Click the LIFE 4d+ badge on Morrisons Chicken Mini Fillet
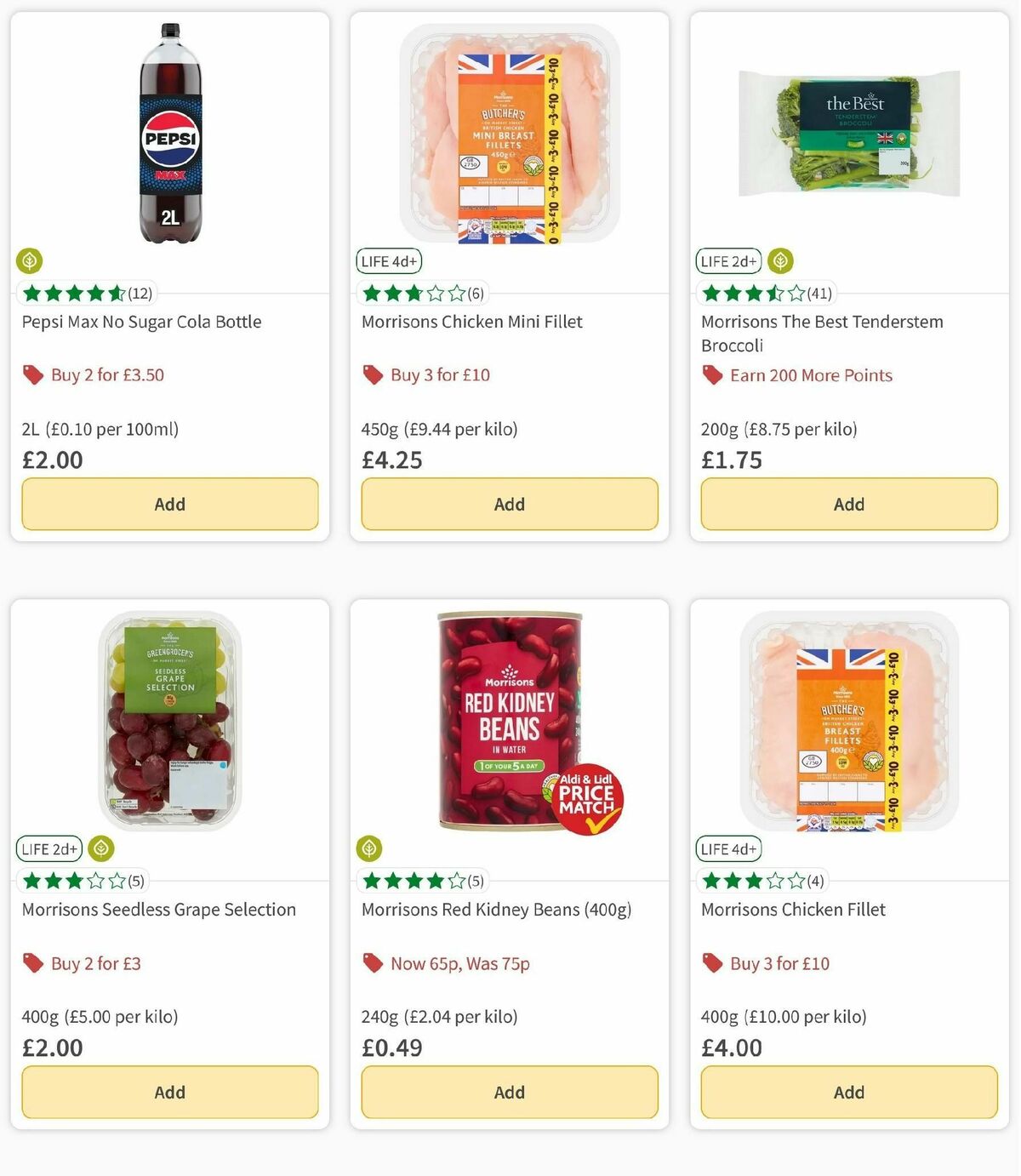The height and width of the screenshot is (1176, 1021). click(x=388, y=261)
